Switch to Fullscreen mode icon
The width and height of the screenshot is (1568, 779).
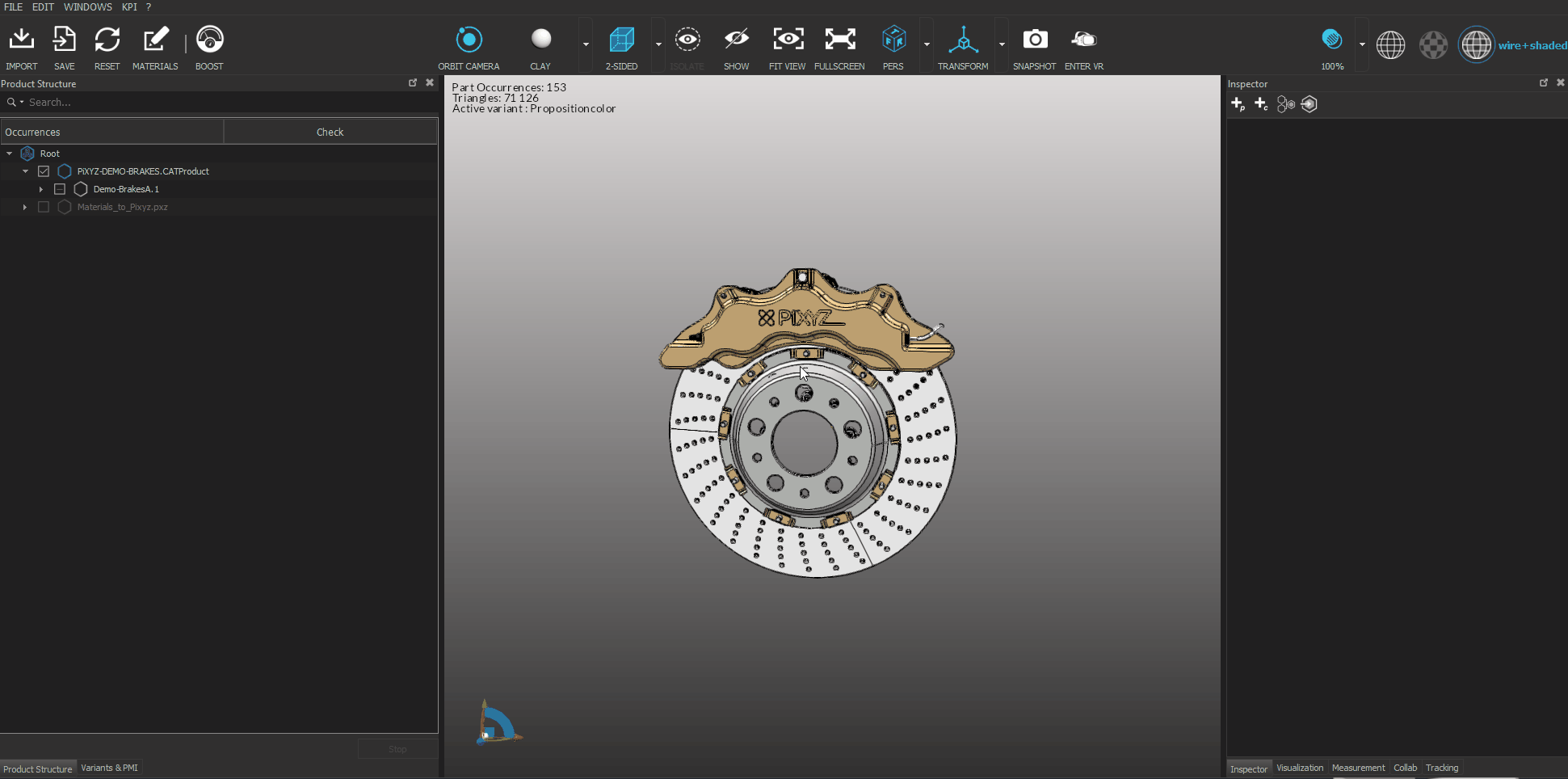840,40
